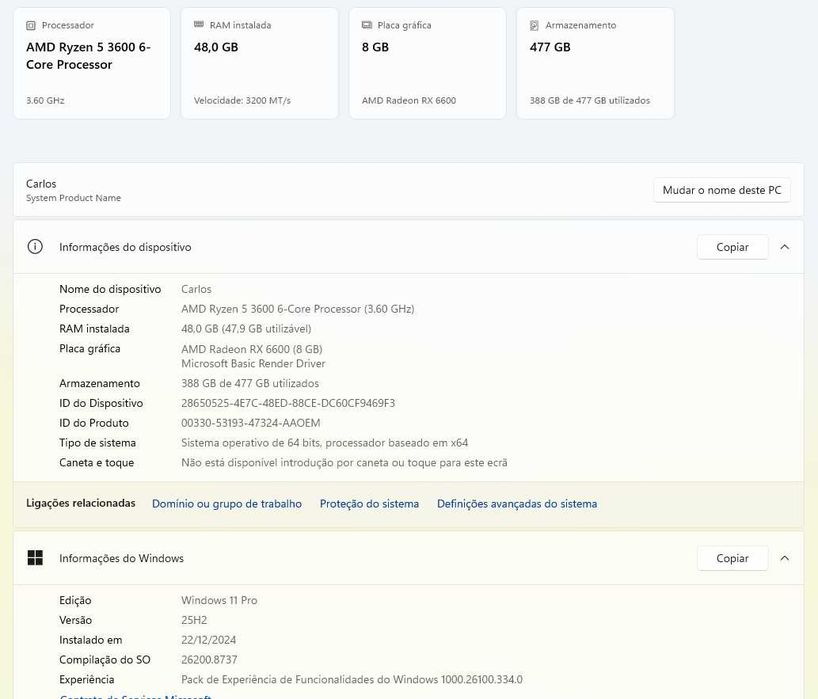Click the info circle icon beside Informações do dispositivo

point(35,247)
